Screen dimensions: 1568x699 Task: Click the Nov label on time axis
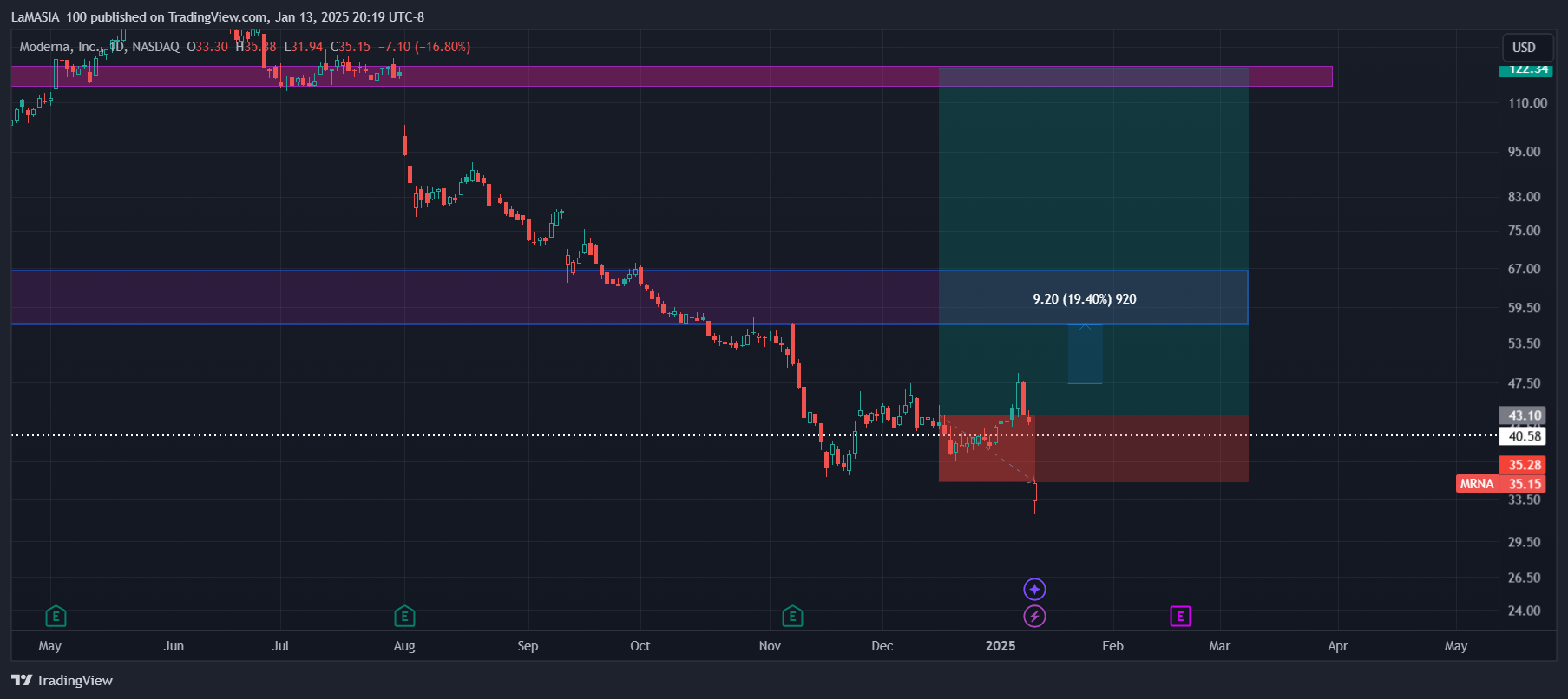click(770, 646)
